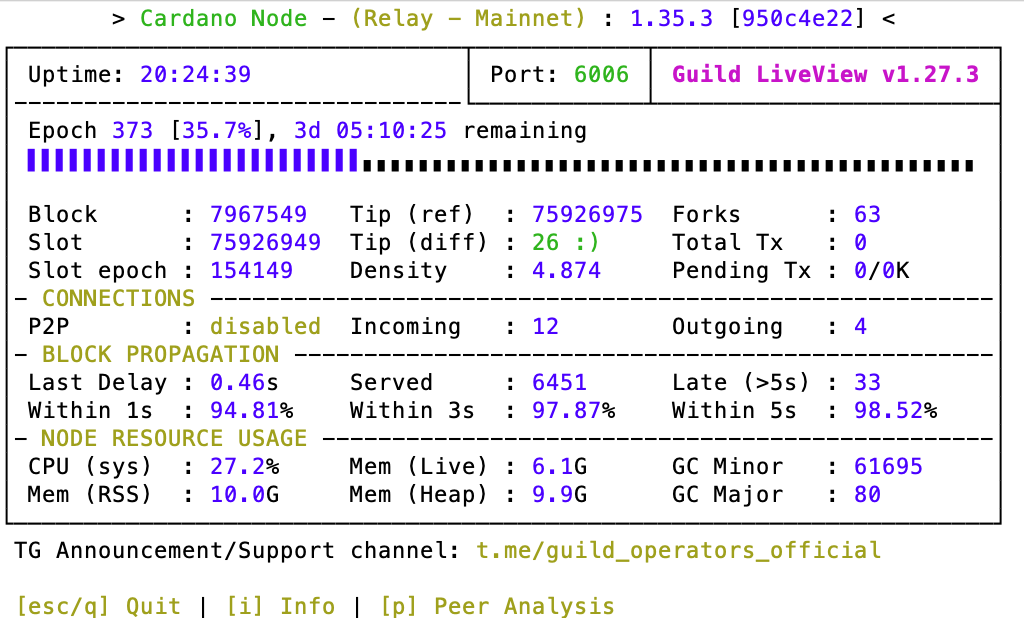The image size is (1024, 618).
Task: Click the Tip (diff) value 26 :)
Action: (566, 242)
